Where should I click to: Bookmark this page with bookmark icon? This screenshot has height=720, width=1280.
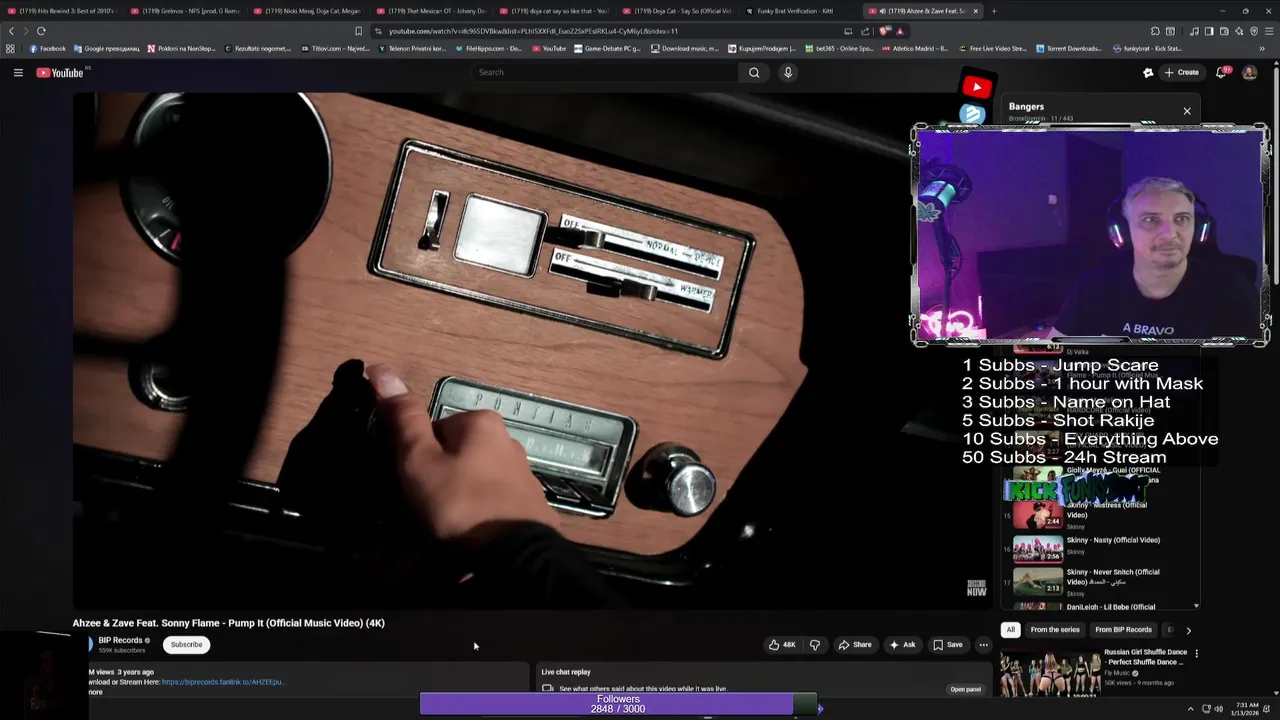(x=359, y=31)
